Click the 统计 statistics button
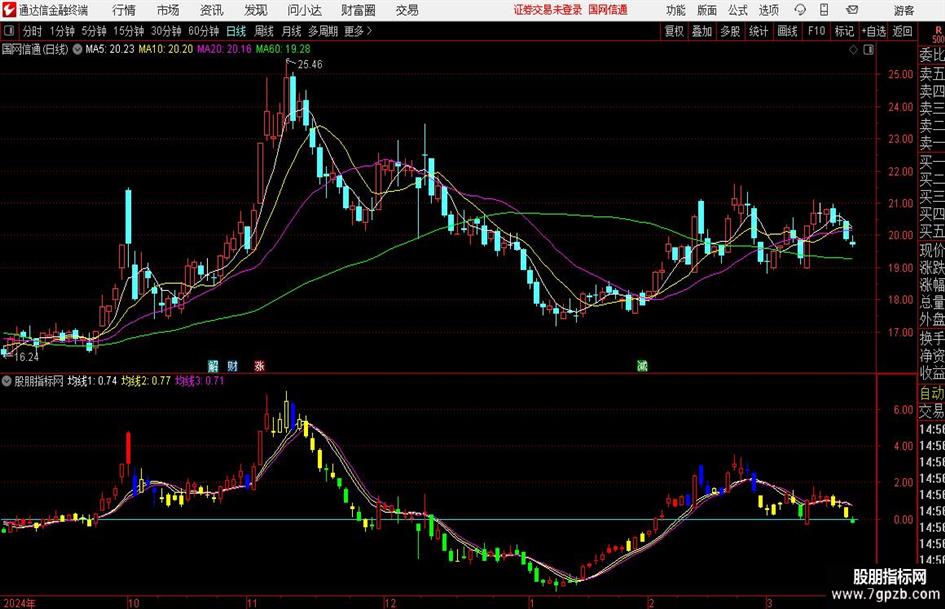This screenshot has width=945, height=609. click(x=758, y=31)
